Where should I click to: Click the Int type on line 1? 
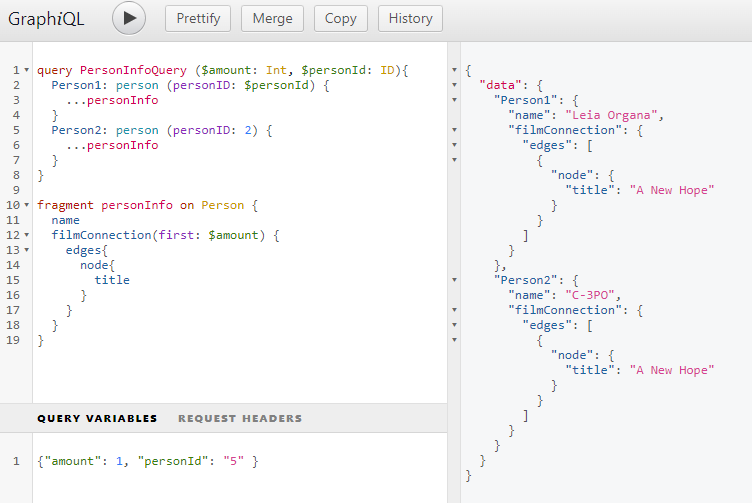[276, 70]
